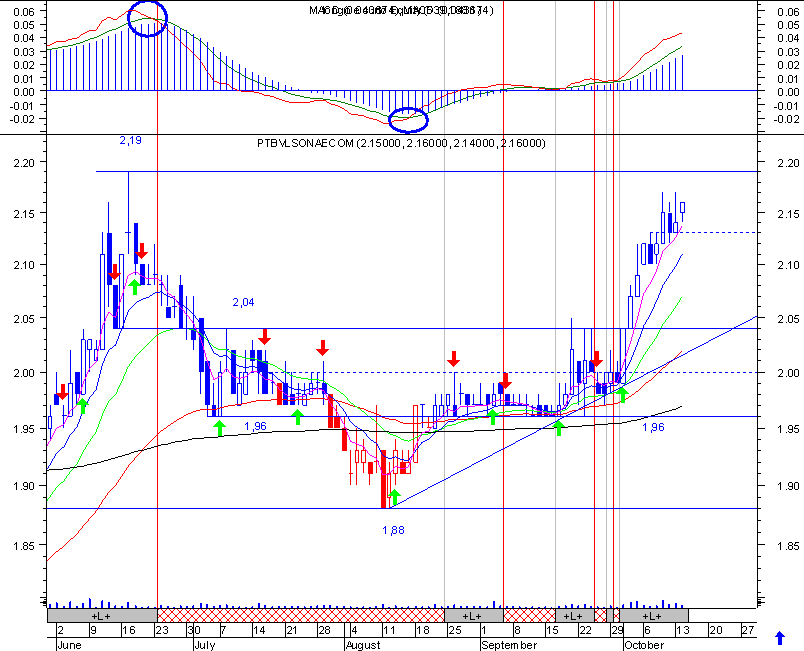Viewport: 804px width, 651px height.
Task: Click 0.06 on the left MACD axis
Action: [24, 11]
